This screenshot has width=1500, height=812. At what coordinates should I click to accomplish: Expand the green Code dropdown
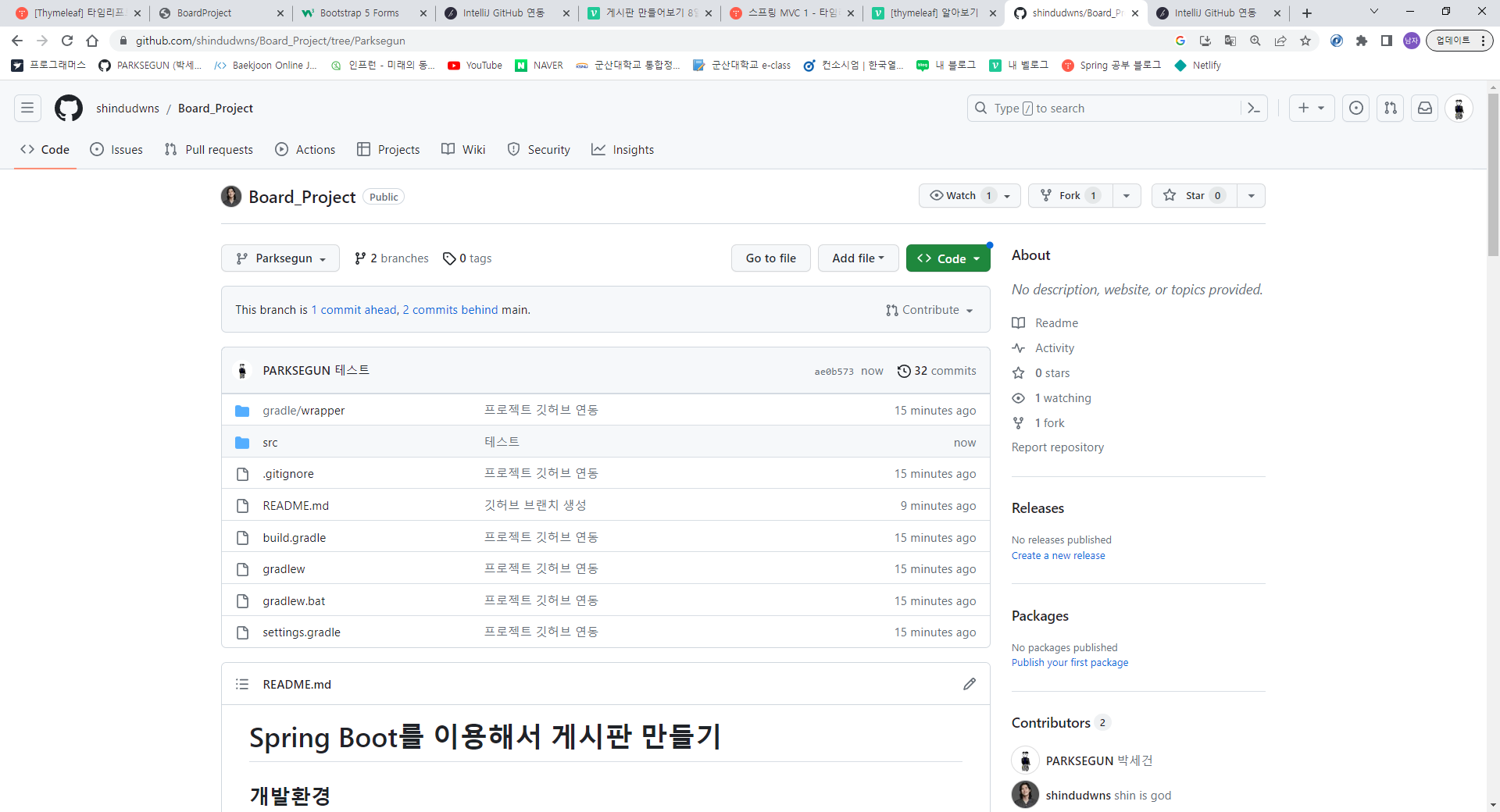[948, 258]
